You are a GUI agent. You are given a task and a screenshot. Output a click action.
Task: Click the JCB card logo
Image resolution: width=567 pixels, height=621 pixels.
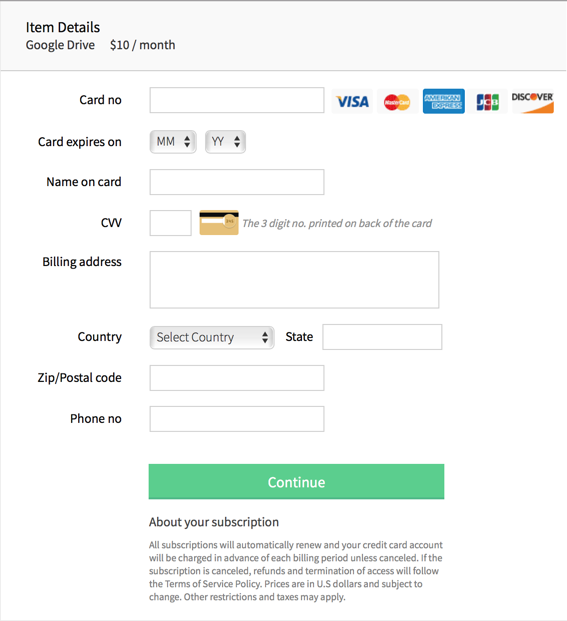pos(487,101)
